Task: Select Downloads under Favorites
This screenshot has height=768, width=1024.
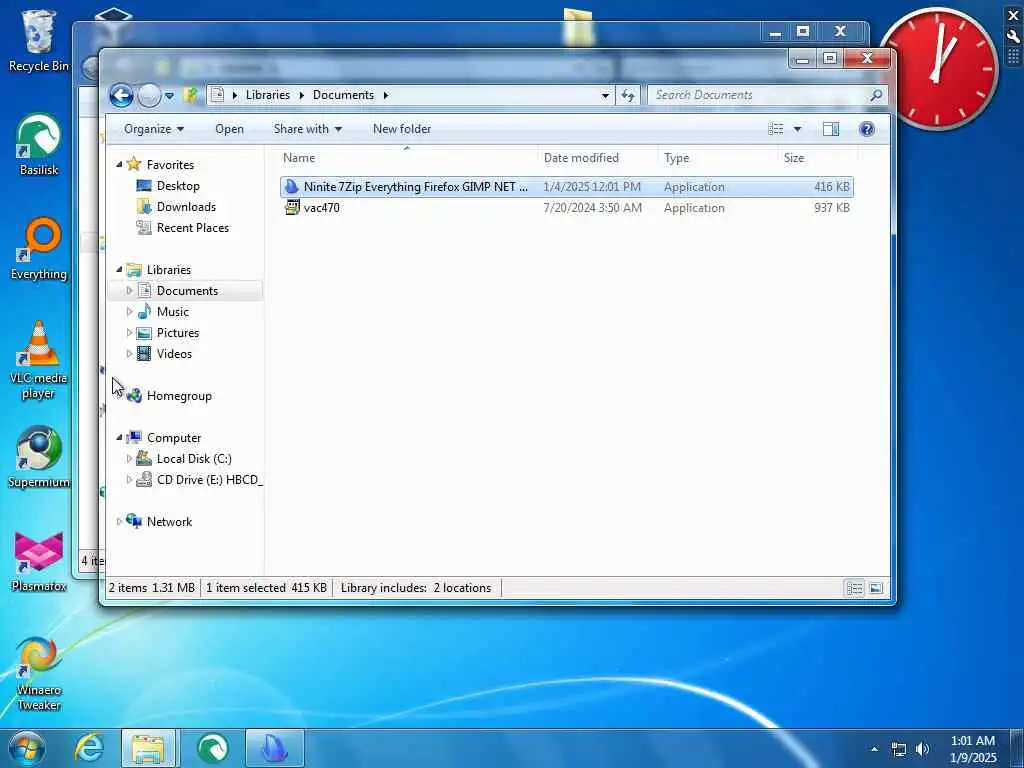Action: (x=186, y=207)
